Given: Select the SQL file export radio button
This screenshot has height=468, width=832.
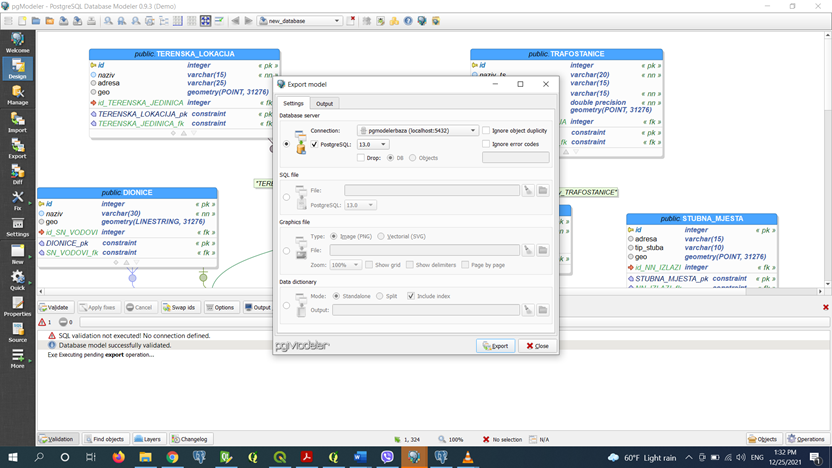Looking at the screenshot, I should pos(287,197).
